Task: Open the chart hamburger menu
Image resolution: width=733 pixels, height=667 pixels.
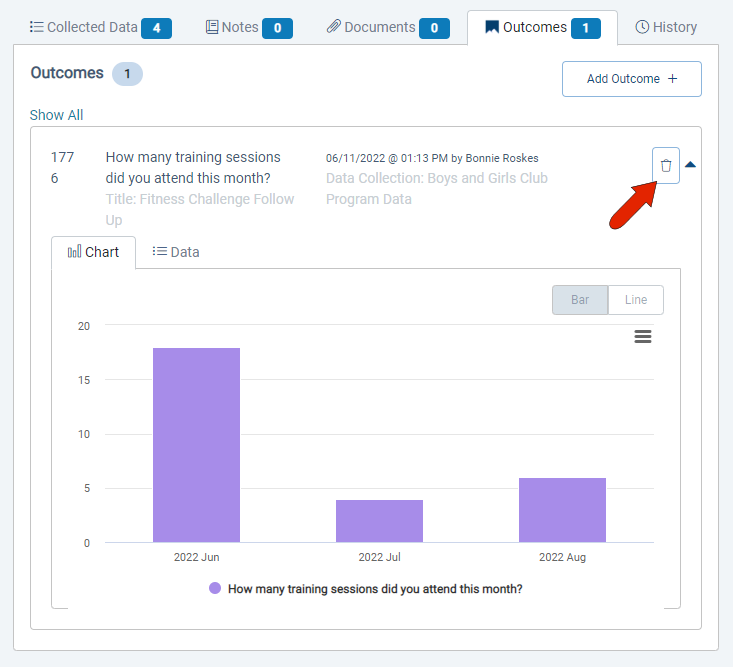Action: (x=643, y=337)
